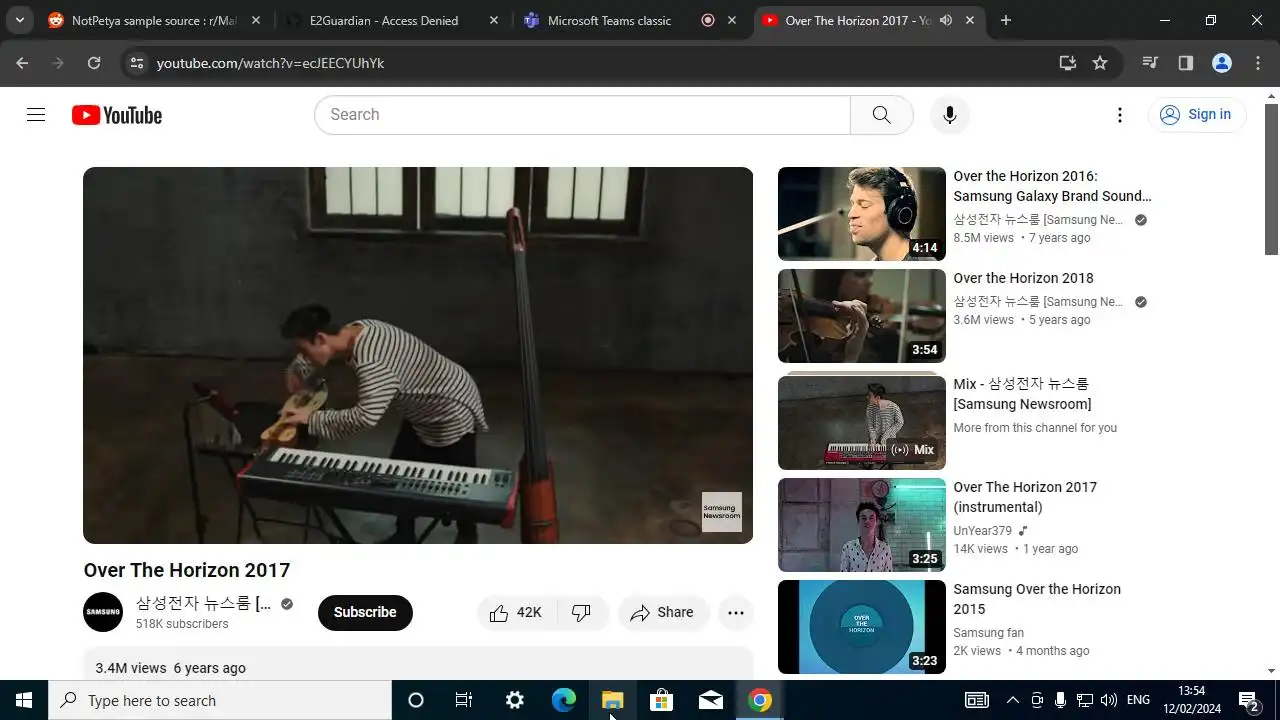Image resolution: width=1280 pixels, height=720 pixels.
Task: Open Over The Horizon 2017 instrumental thumbnail
Action: (862, 525)
